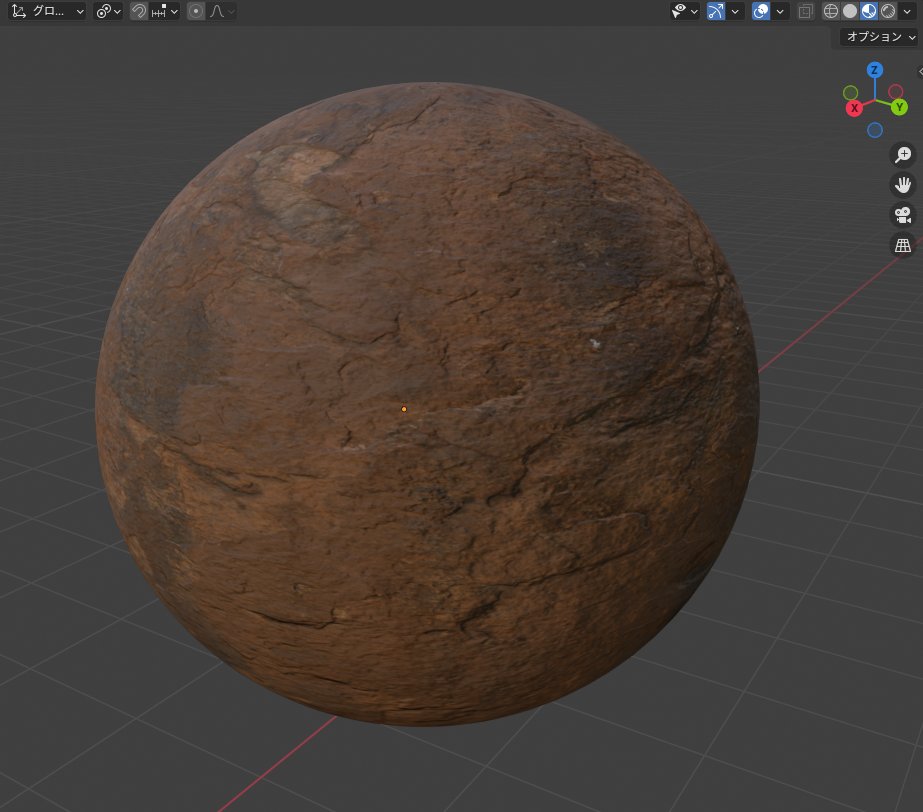Switch to solid shading

point(850,11)
